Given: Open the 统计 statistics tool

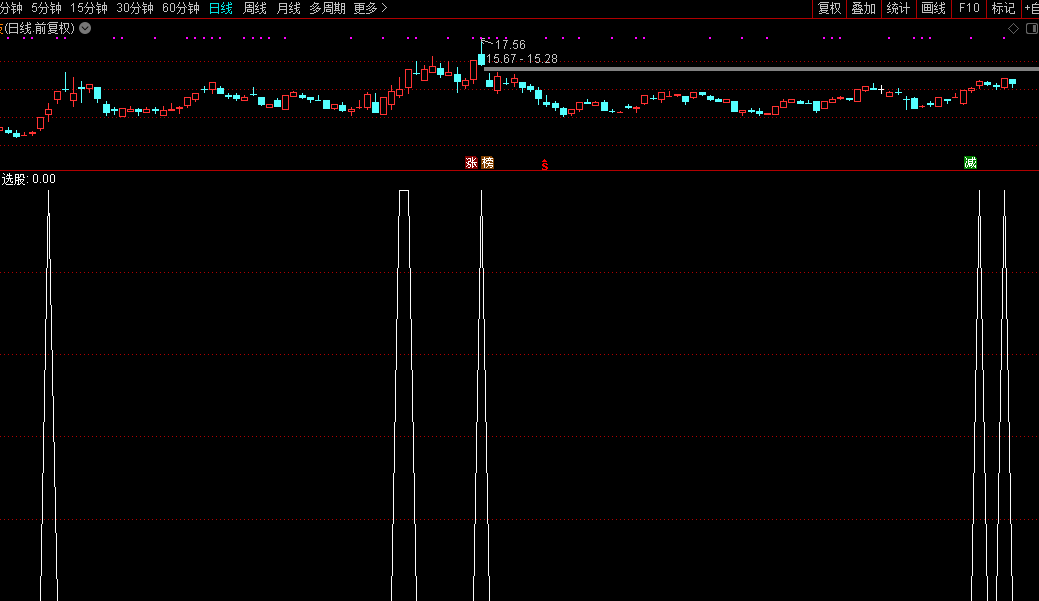Looking at the screenshot, I should click(x=898, y=8).
